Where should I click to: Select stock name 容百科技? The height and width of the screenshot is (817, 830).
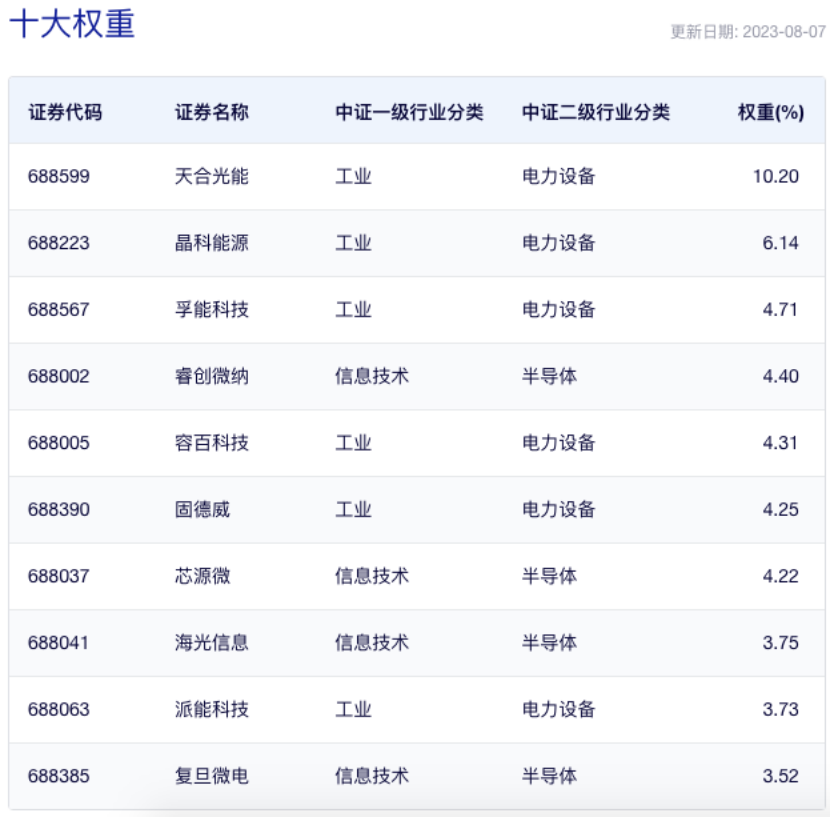pos(212,443)
